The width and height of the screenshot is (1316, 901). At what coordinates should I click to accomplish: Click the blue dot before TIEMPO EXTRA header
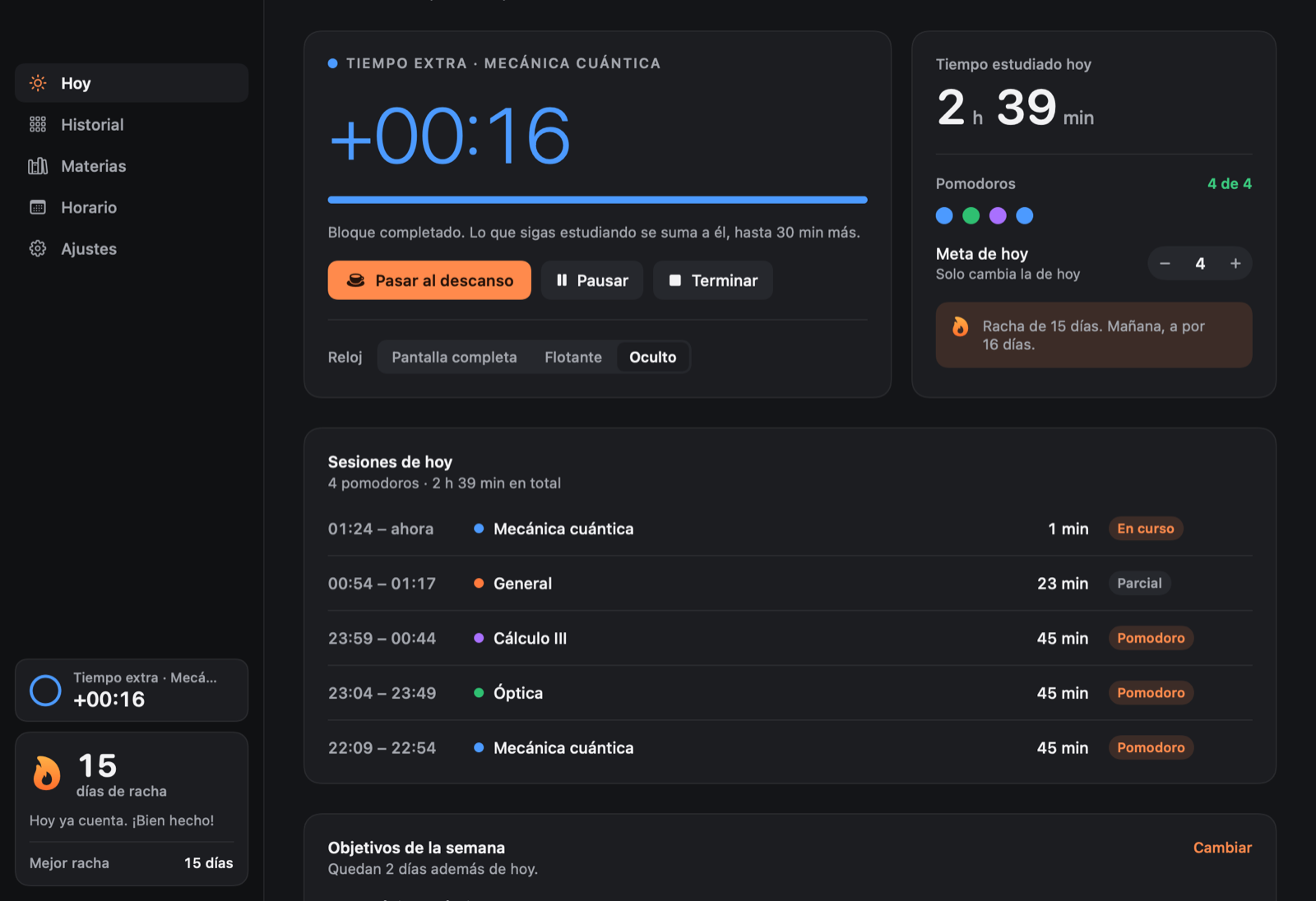coord(332,63)
